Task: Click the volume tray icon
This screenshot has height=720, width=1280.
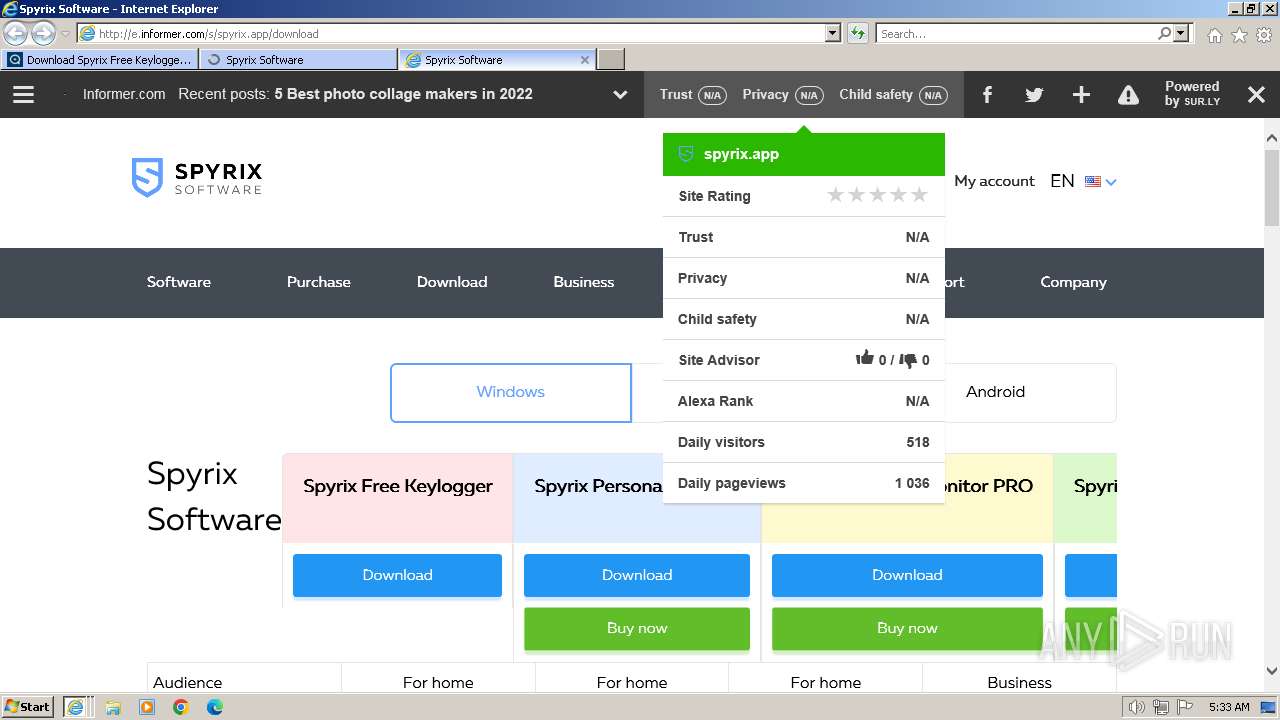Action: [x=1137, y=707]
